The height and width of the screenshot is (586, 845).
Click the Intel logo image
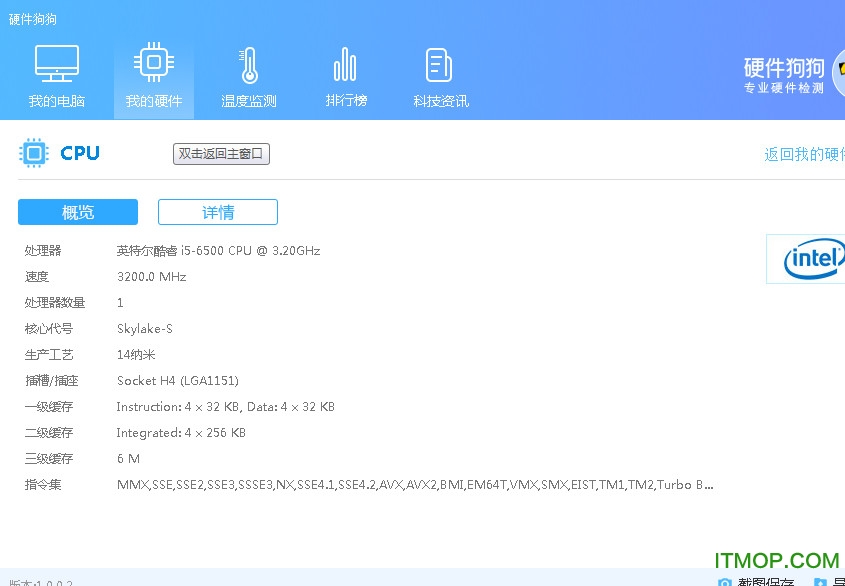(x=810, y=259)
